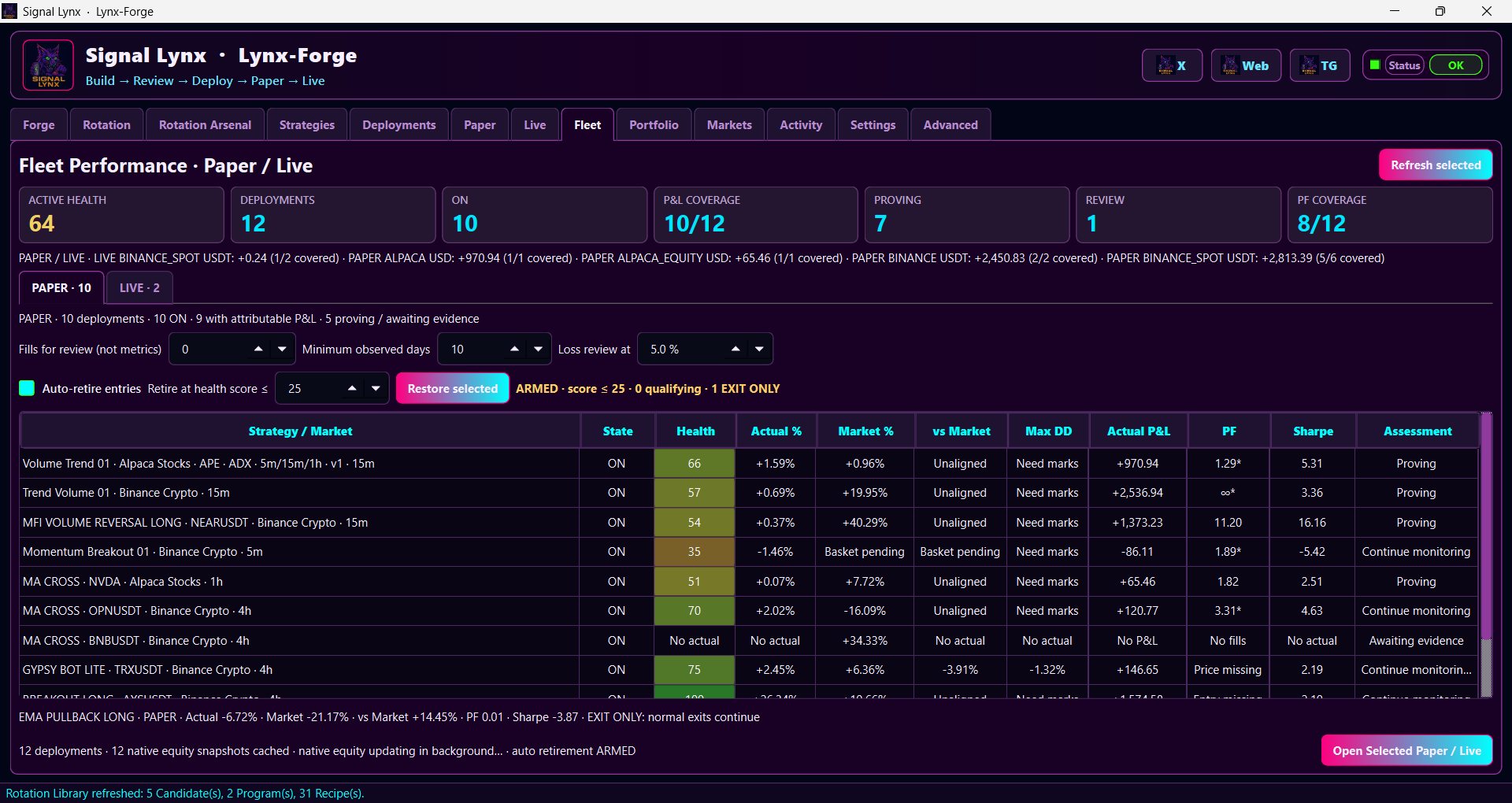Click the ACTIVE HEALTH 64 card
The width and height of the screenshot is (1512, 803).
(121, 215)
